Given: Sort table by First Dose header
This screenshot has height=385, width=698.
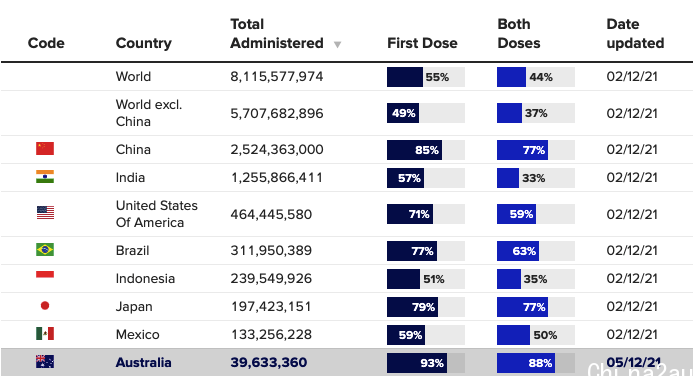Looking at the screenshot, I should pos(422,43).
